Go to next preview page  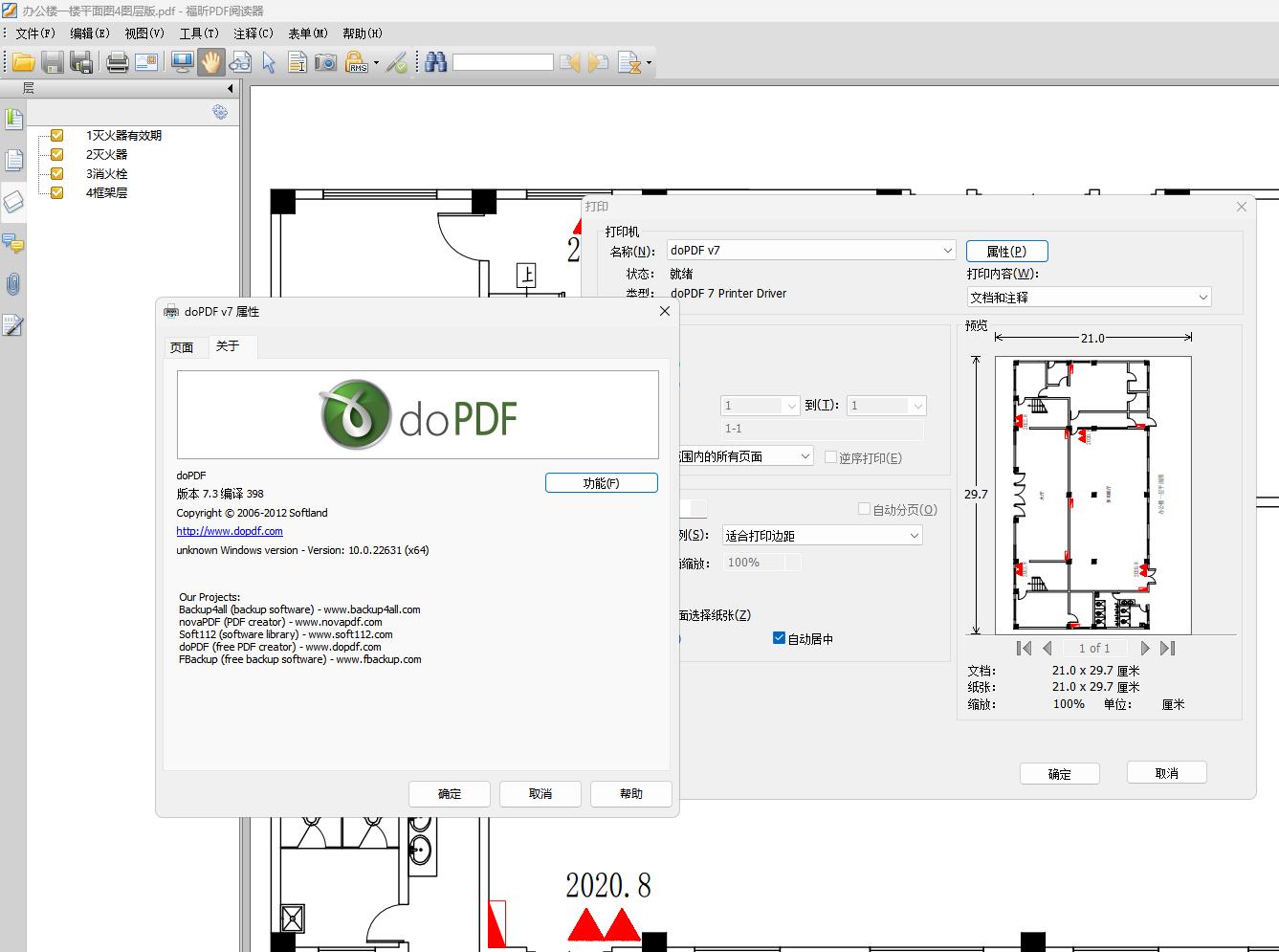1144,649
